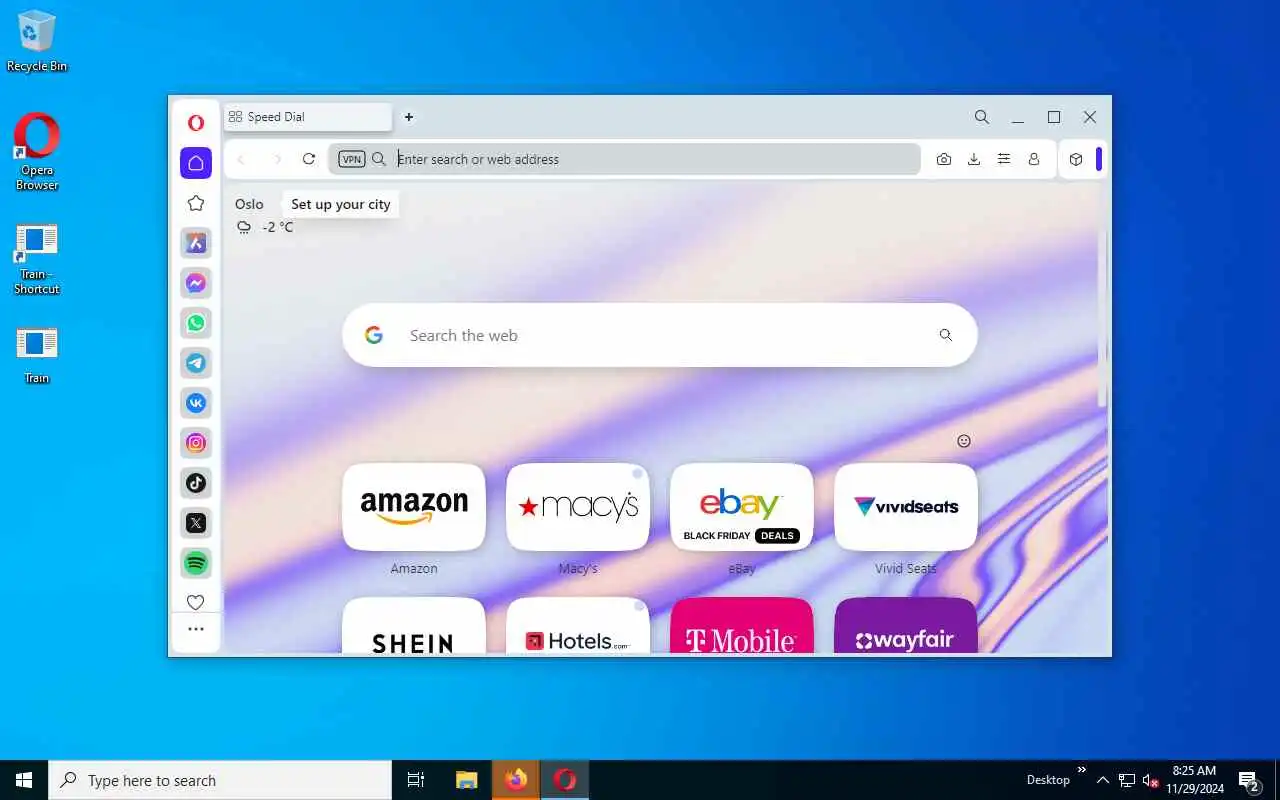
Task: Show hidden system tray icons
Action: pyautogui.click(x=1103, y=780)
